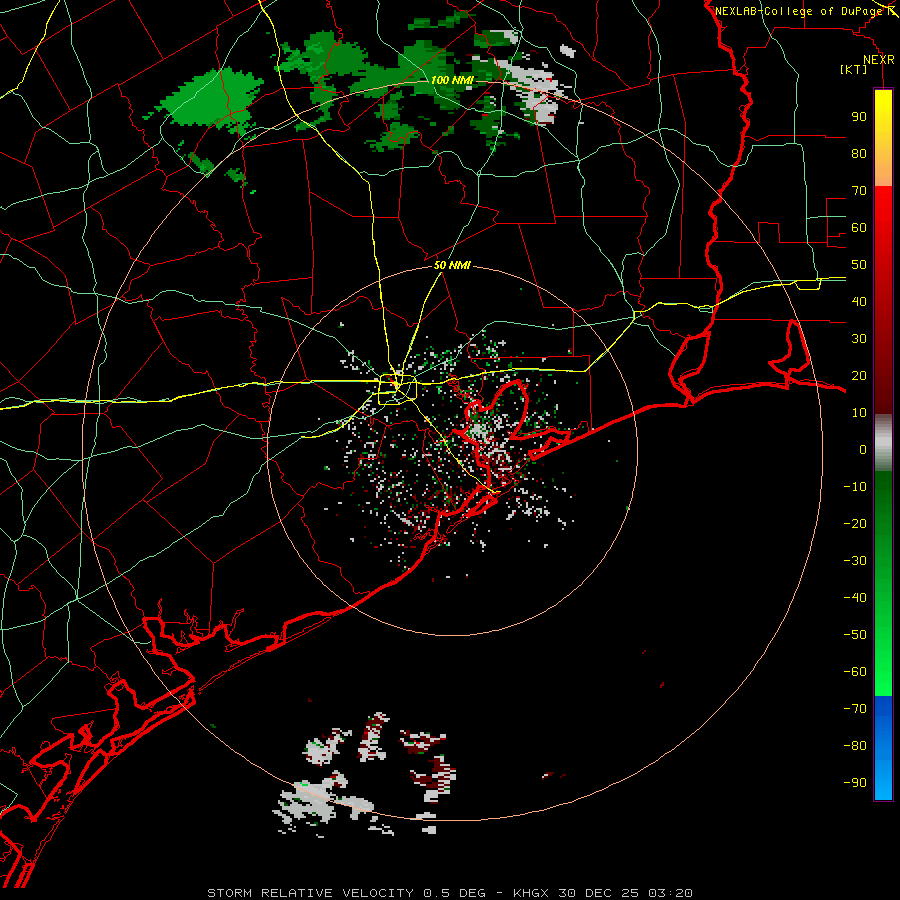
Task: Click the -30 scale value
Action: pyautogui.click(x=855, y=561)
